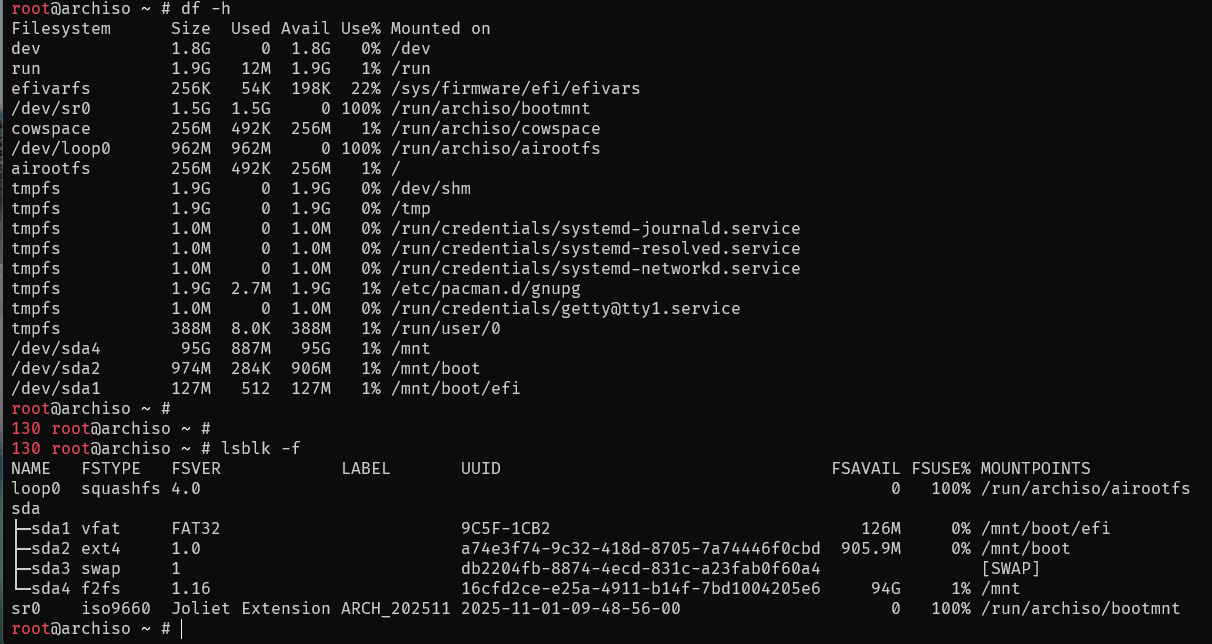Click the MOUNTPOINTS column header
The width and height of the screenshot is (1212, 644).
coord(1035,468)
